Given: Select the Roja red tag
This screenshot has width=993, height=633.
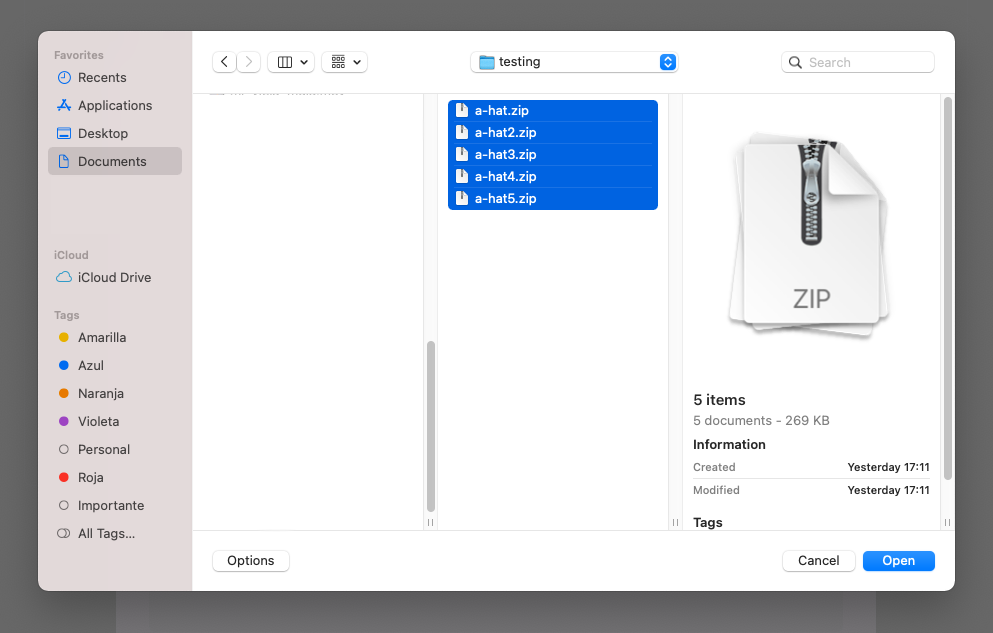Looking at the screenshot, I should coord(91,477).
